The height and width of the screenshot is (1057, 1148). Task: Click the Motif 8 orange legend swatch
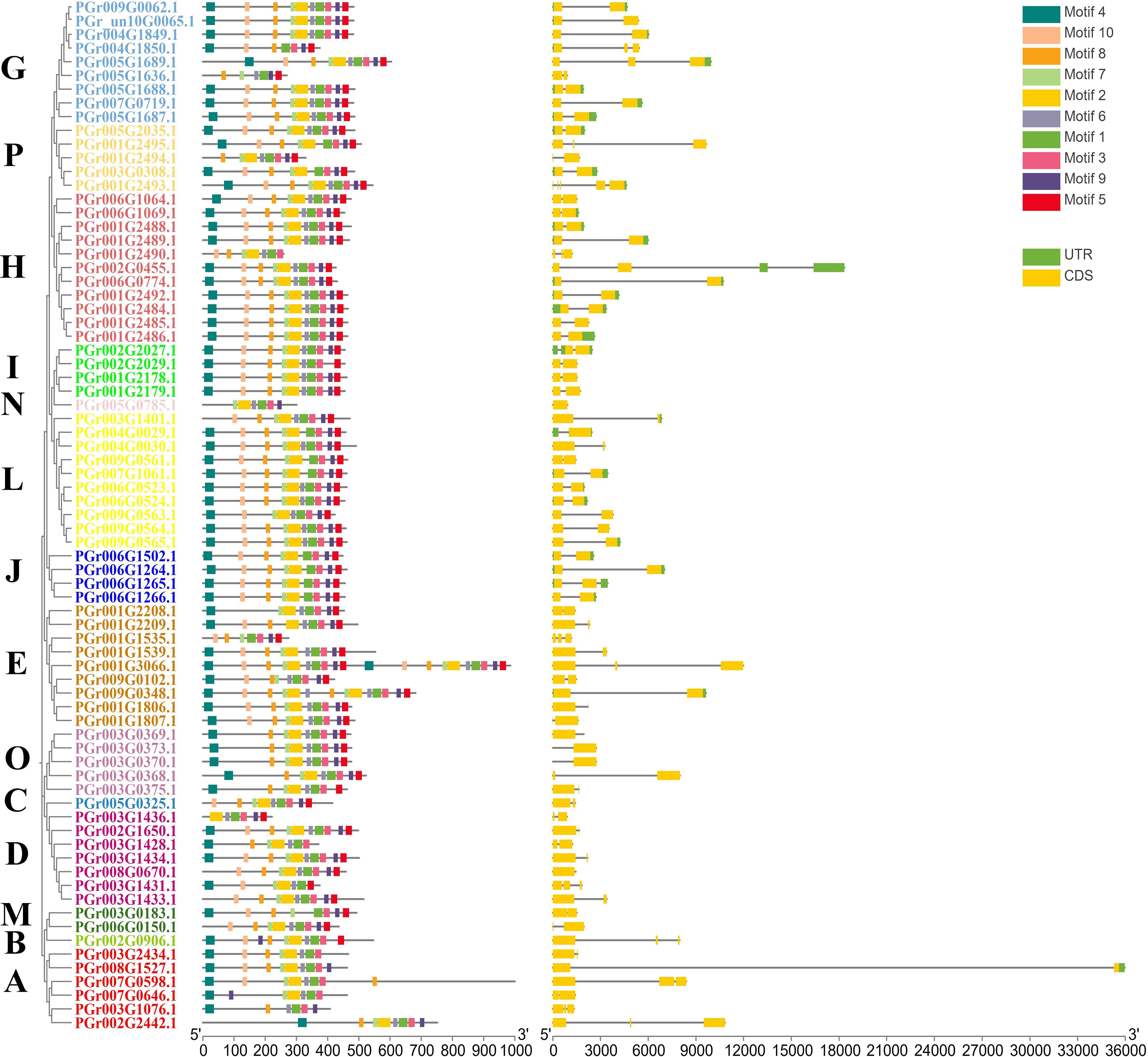point(1041,55)
